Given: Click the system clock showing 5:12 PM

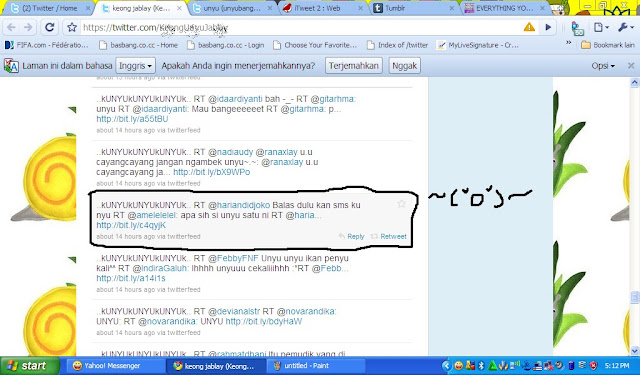Looking at the screenshot, I should [x=617, y=366].
